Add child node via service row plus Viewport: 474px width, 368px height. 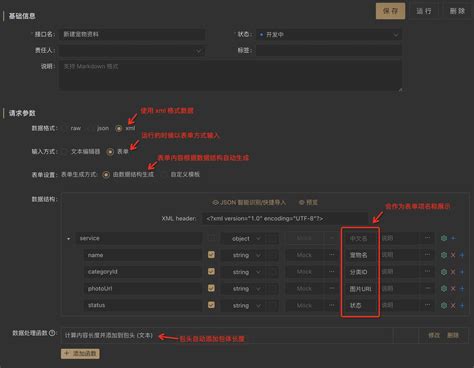(x=453, y=238)
